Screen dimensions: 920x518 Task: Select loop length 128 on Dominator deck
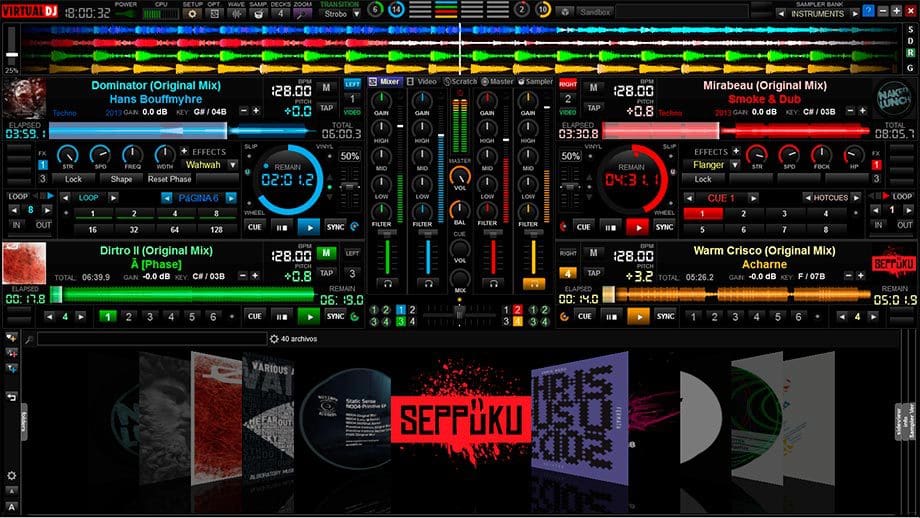click(x=217, y=229)
